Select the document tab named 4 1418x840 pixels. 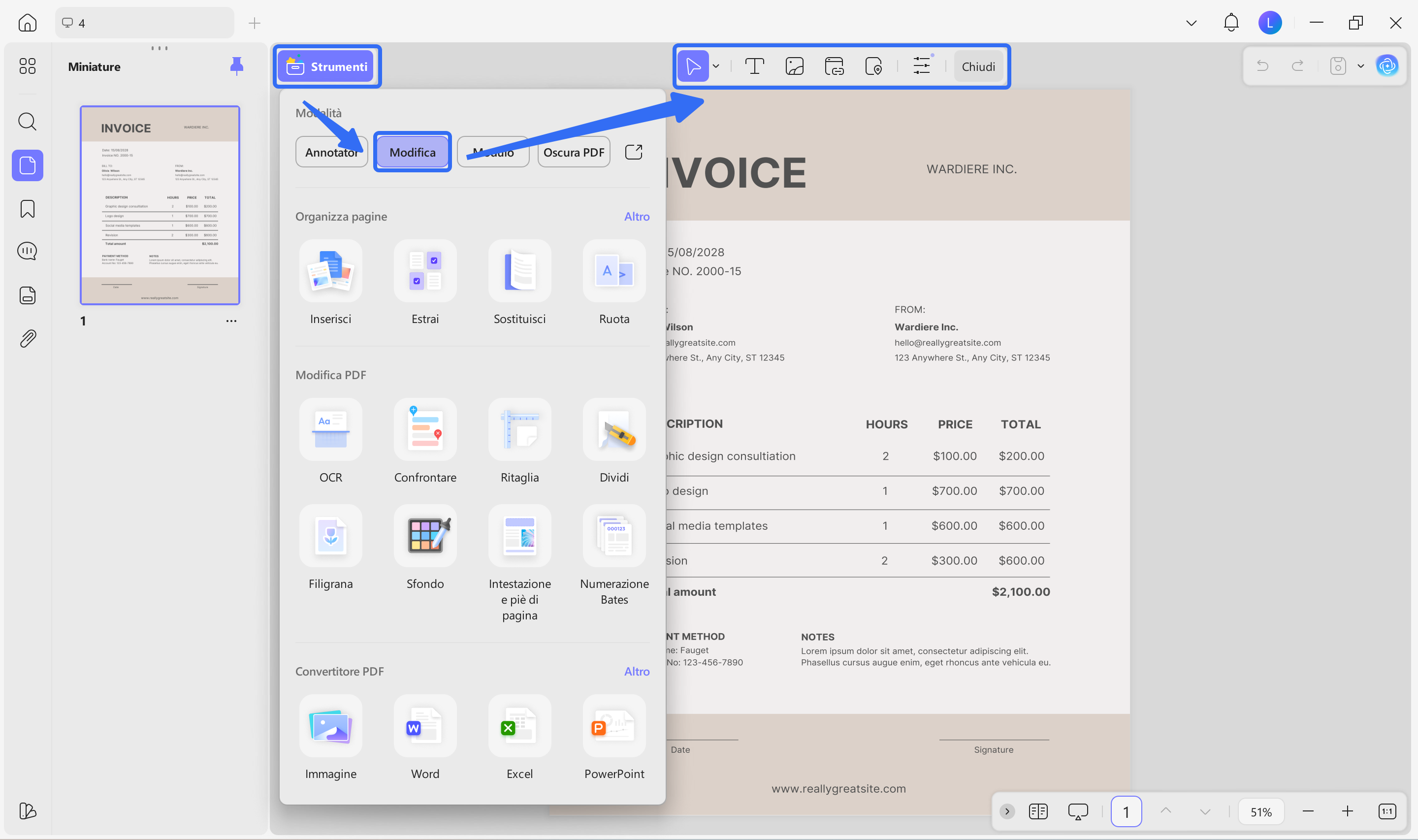click(144, 23)
